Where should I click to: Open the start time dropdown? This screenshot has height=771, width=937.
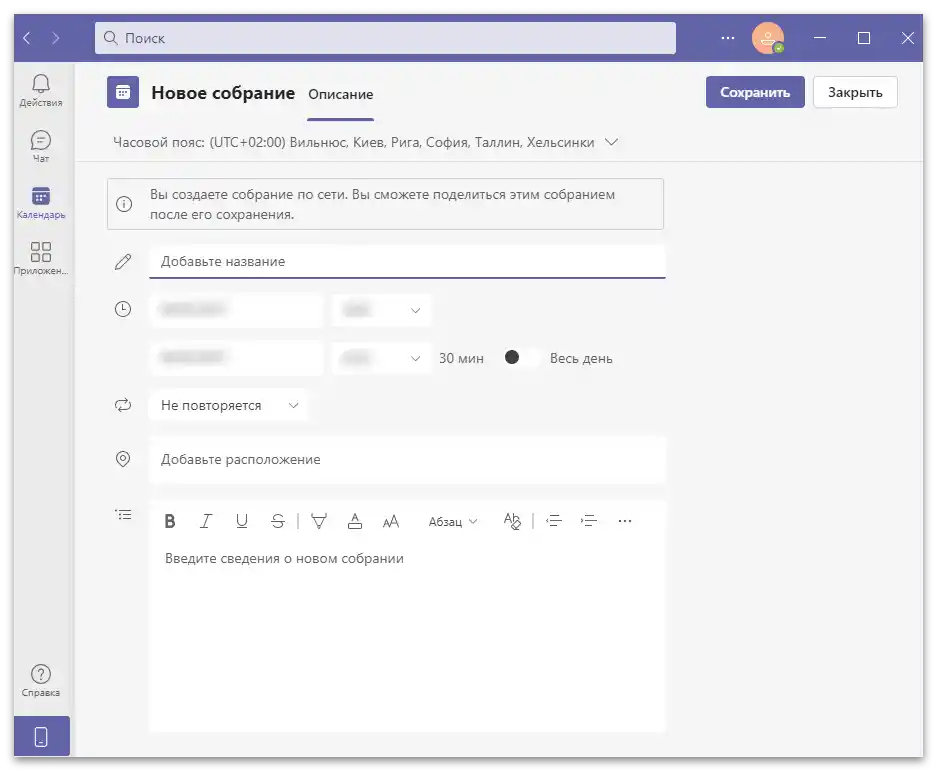pyautogui.click(x=381, y=310)
